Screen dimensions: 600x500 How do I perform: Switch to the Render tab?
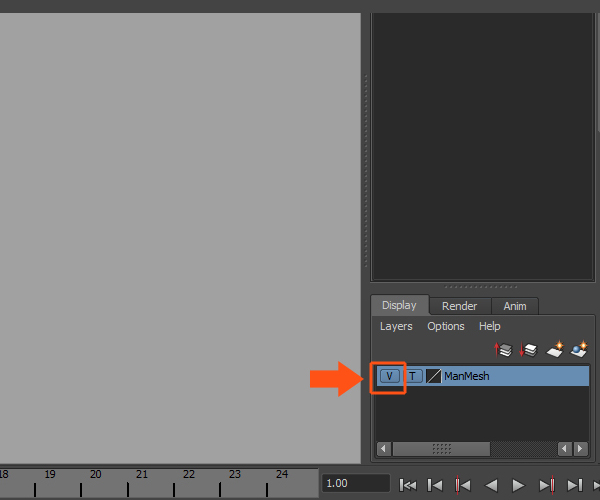pyautogui.click(x=460, y=306)
